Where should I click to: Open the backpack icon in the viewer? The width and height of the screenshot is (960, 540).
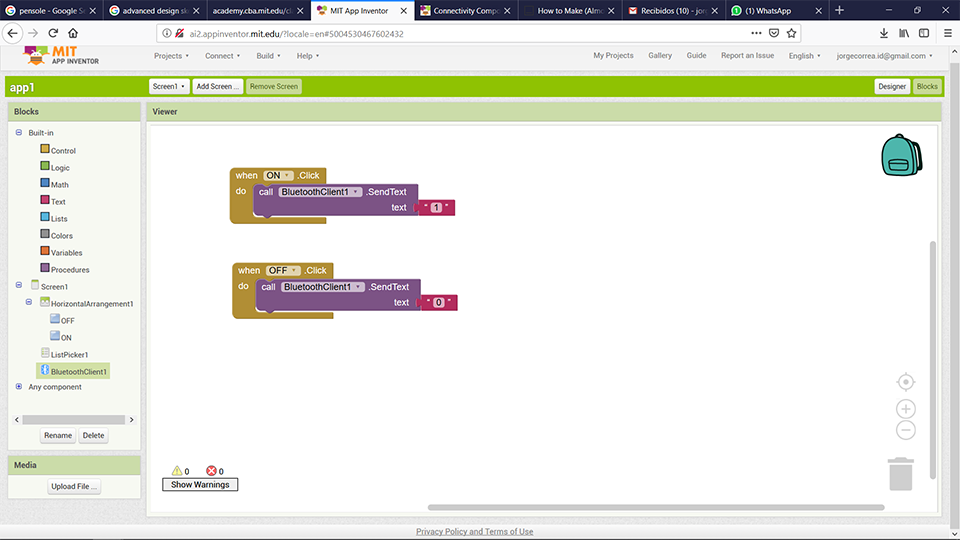coord(901,155)
